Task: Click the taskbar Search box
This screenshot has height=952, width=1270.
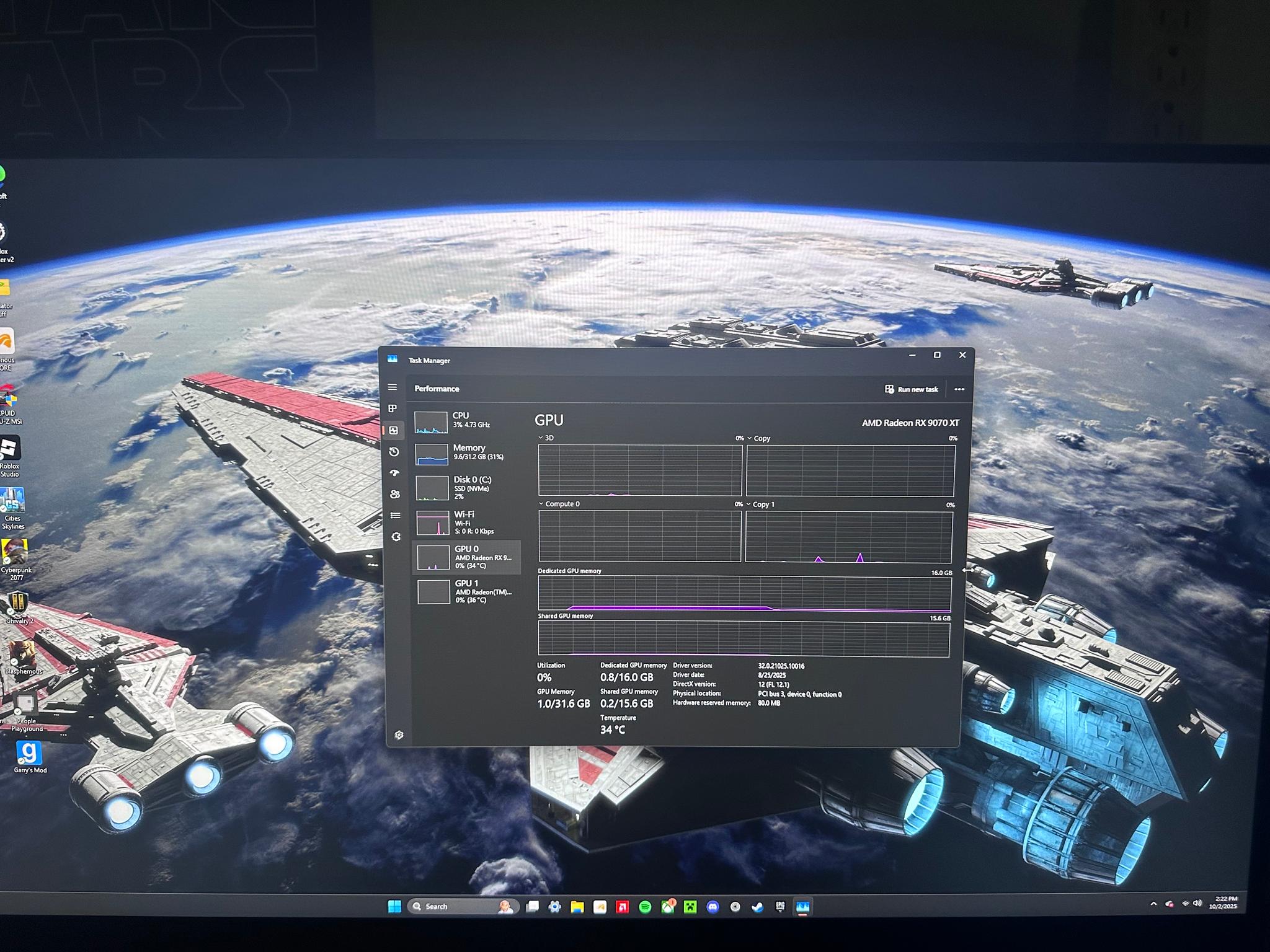Action: 462,907
